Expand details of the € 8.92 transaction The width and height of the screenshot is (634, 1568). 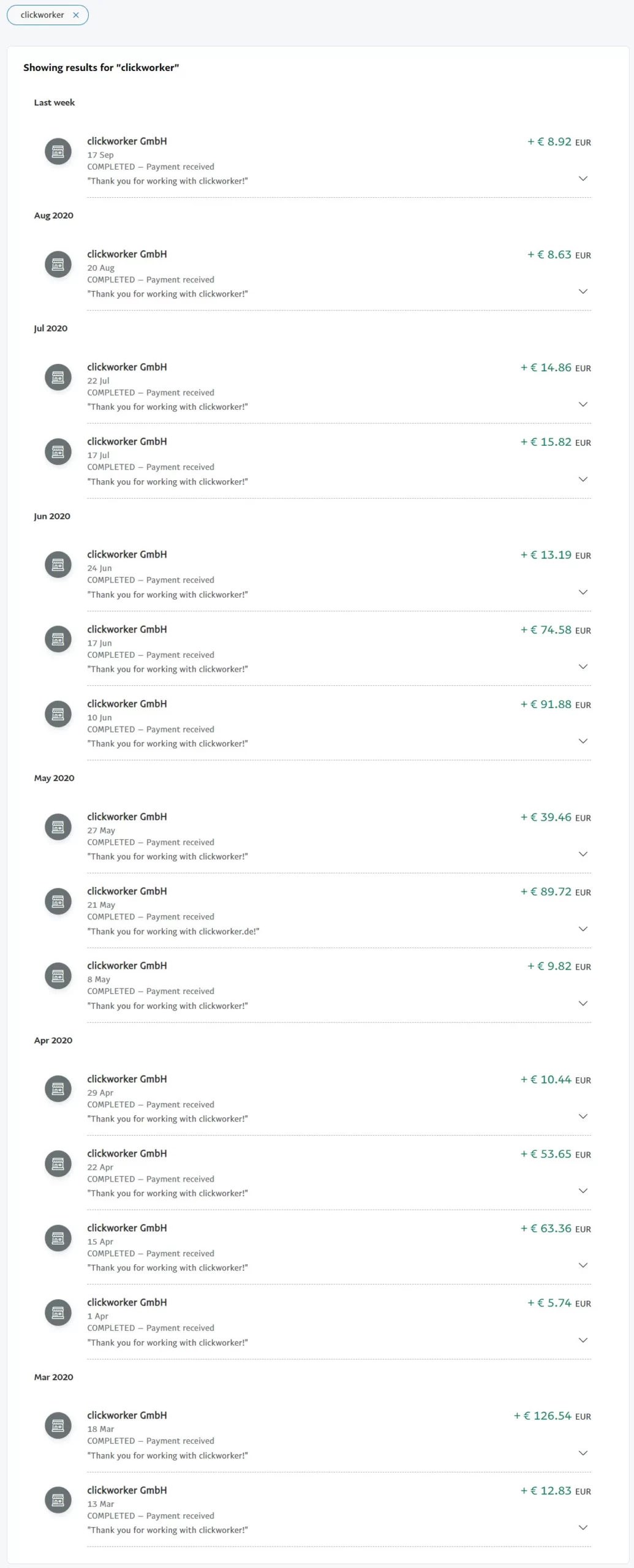(583, 178)
